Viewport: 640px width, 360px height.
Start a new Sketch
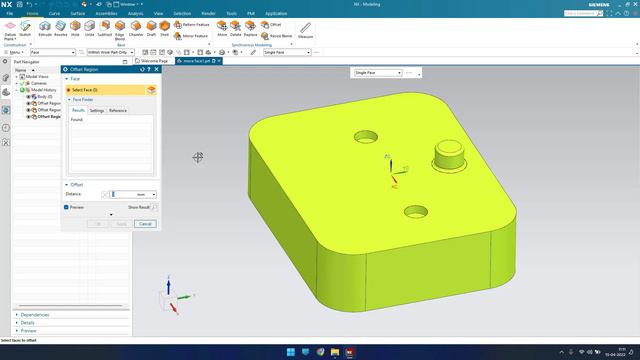pyautogui.click(x=25, y=29)
